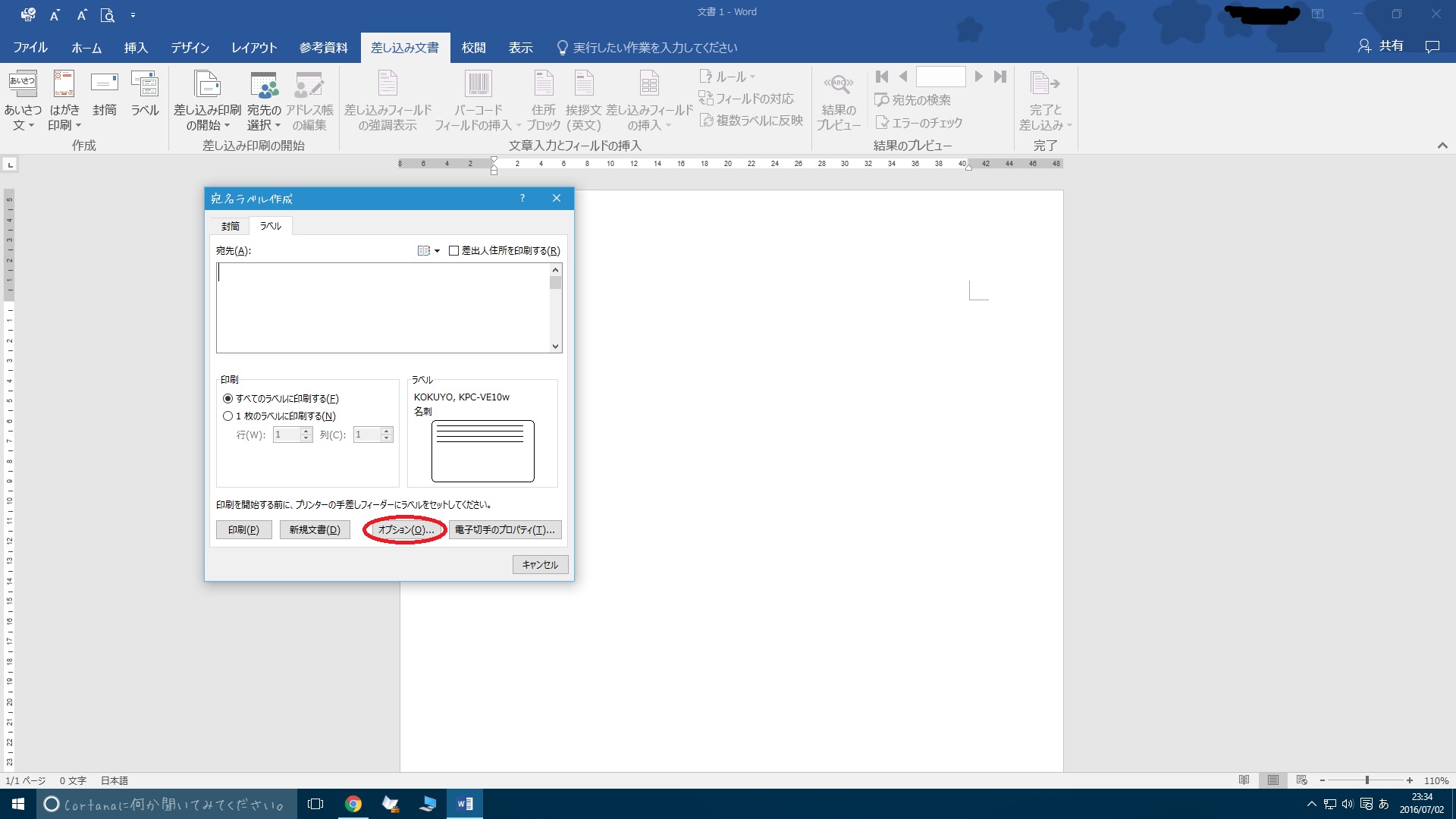The image size is (1456, 819).
Task: Click 複数ラベルに反映 update labels
Action: coord(751,121)
